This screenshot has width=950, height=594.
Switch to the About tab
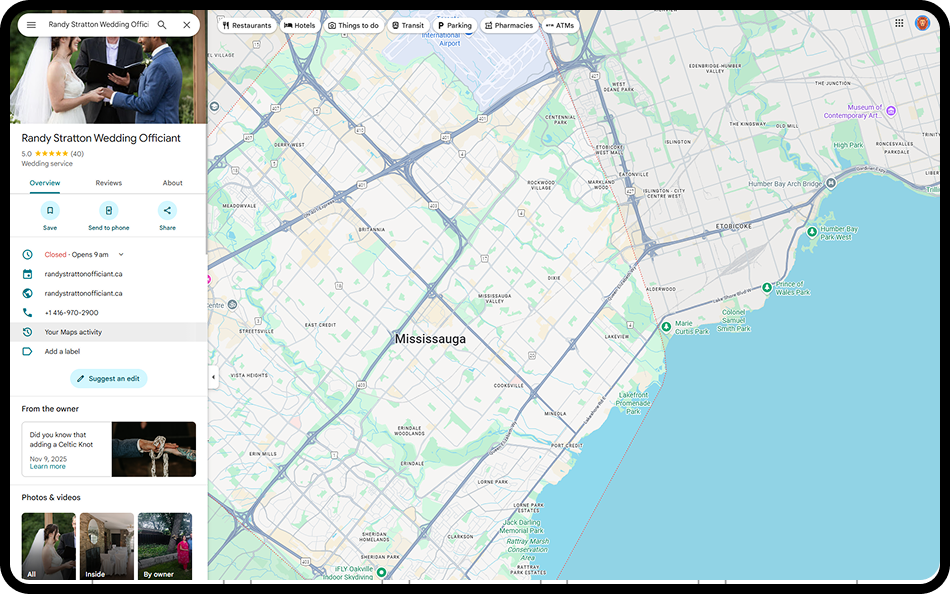172,183
